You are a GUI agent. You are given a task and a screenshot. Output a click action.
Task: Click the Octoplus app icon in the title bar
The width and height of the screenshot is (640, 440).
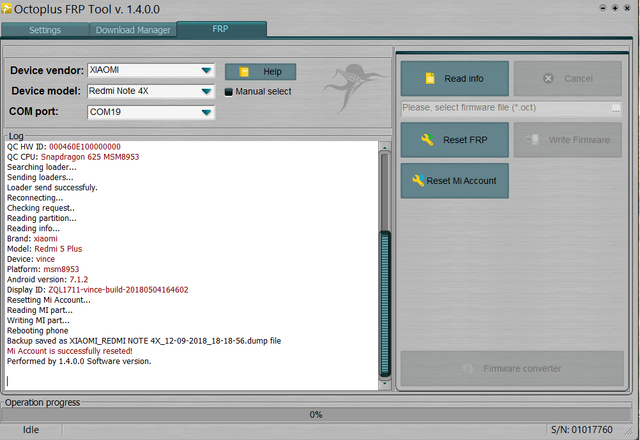pyautogui.click(x=6, y=9)
